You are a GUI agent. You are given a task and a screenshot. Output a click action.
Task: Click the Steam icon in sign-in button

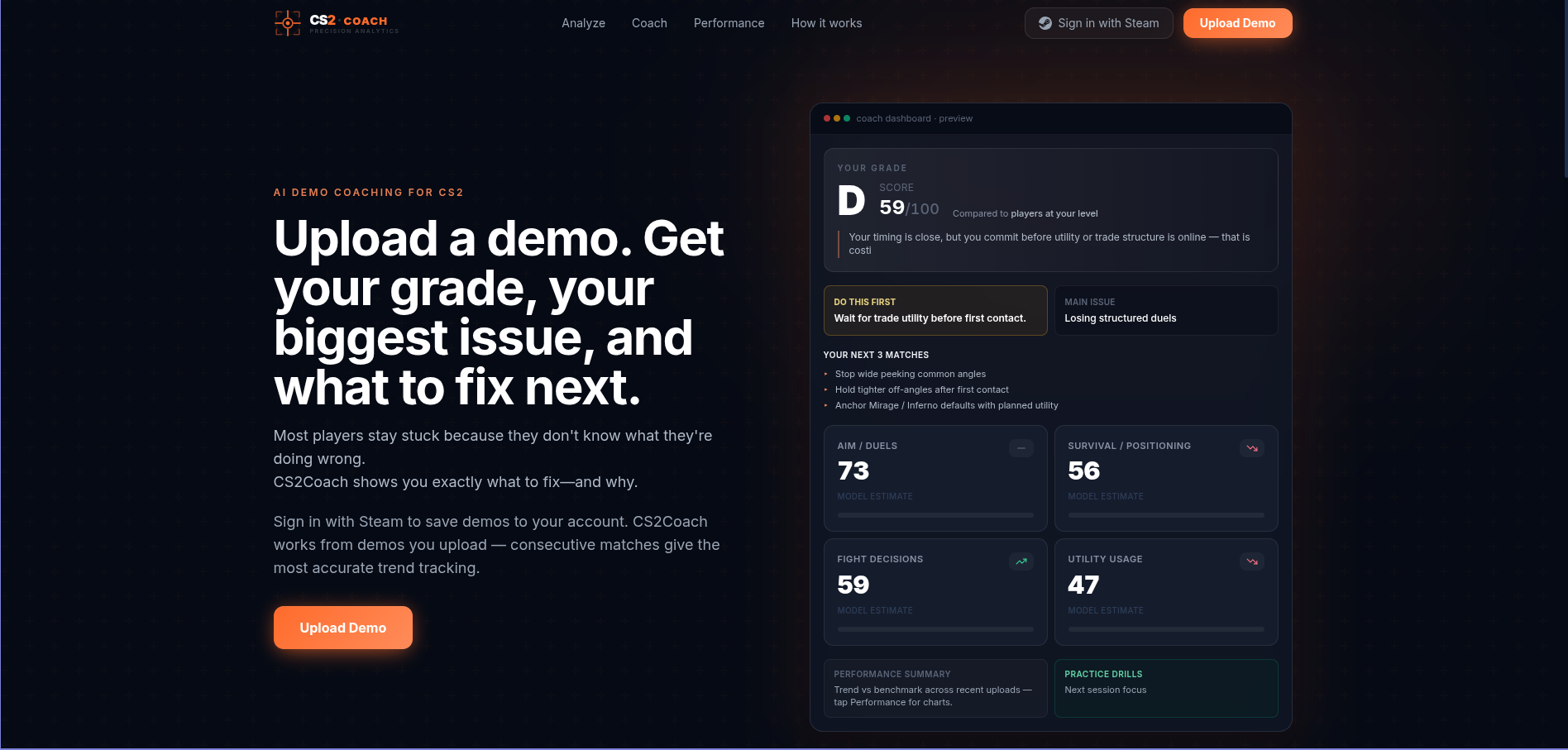point(1045,23)
